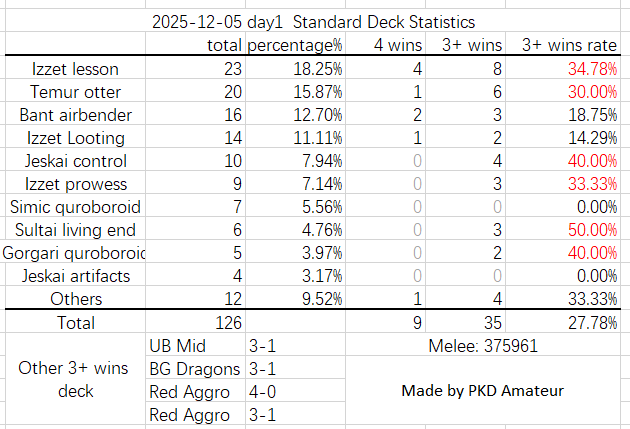The width and height of the screenshot is (630, 429).
Task: Select the "percentage%" header cell
Action: [295, 45]
